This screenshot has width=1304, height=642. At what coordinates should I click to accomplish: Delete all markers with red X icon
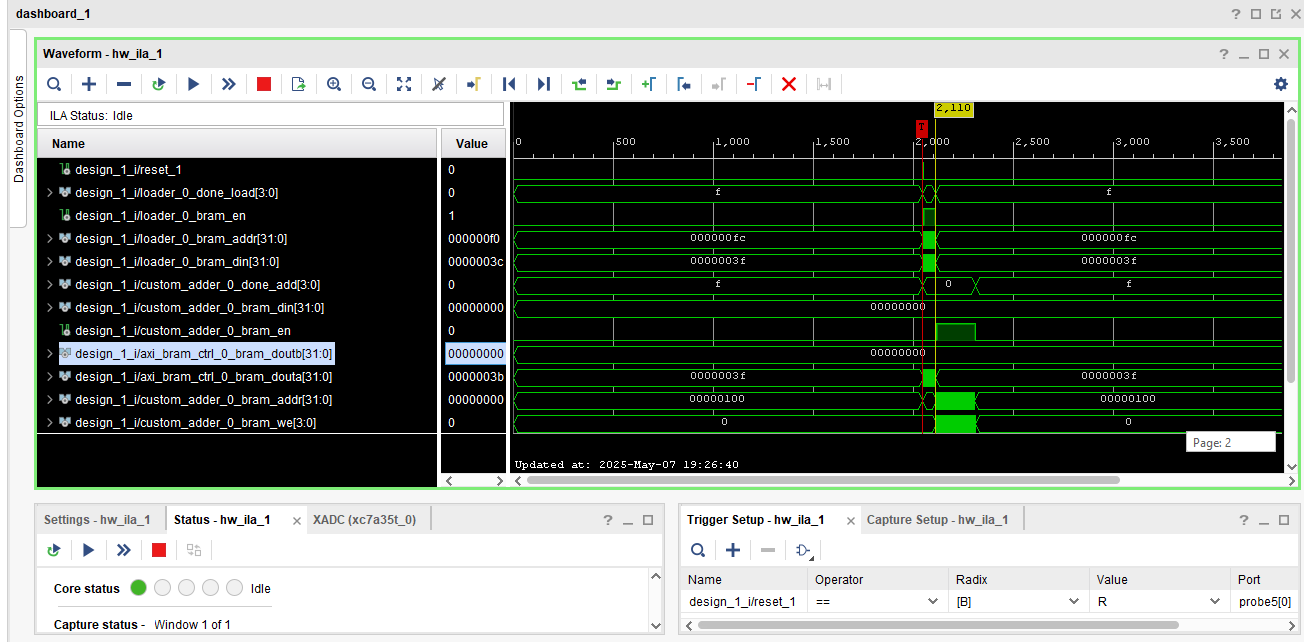pyautogui.click(x=789, y=84)
